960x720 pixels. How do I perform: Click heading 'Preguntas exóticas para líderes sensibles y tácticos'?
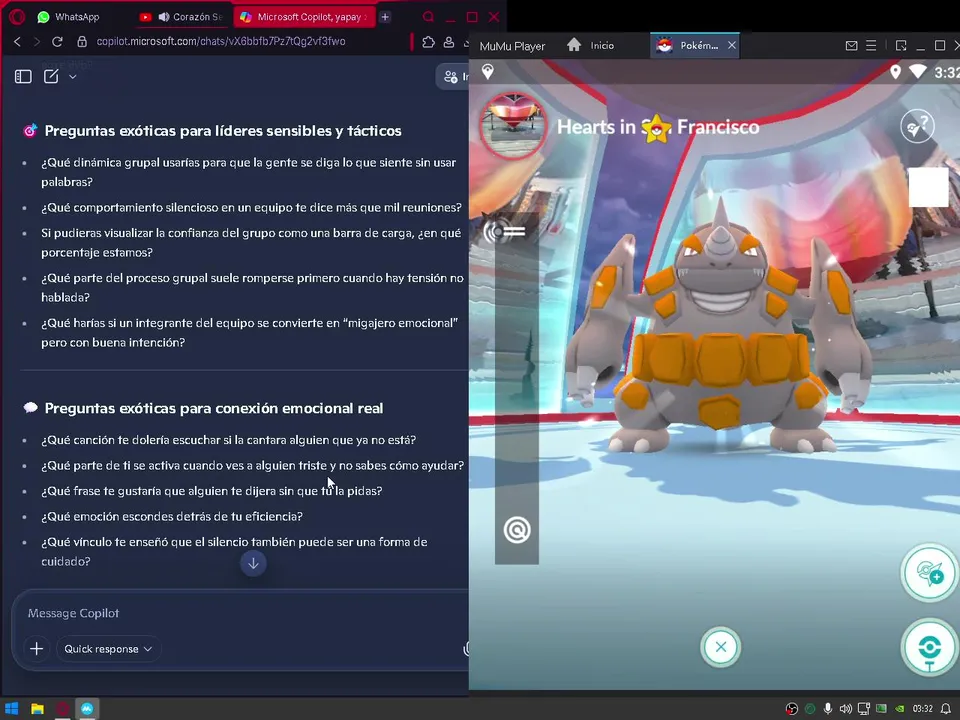[x=223, y=130]
